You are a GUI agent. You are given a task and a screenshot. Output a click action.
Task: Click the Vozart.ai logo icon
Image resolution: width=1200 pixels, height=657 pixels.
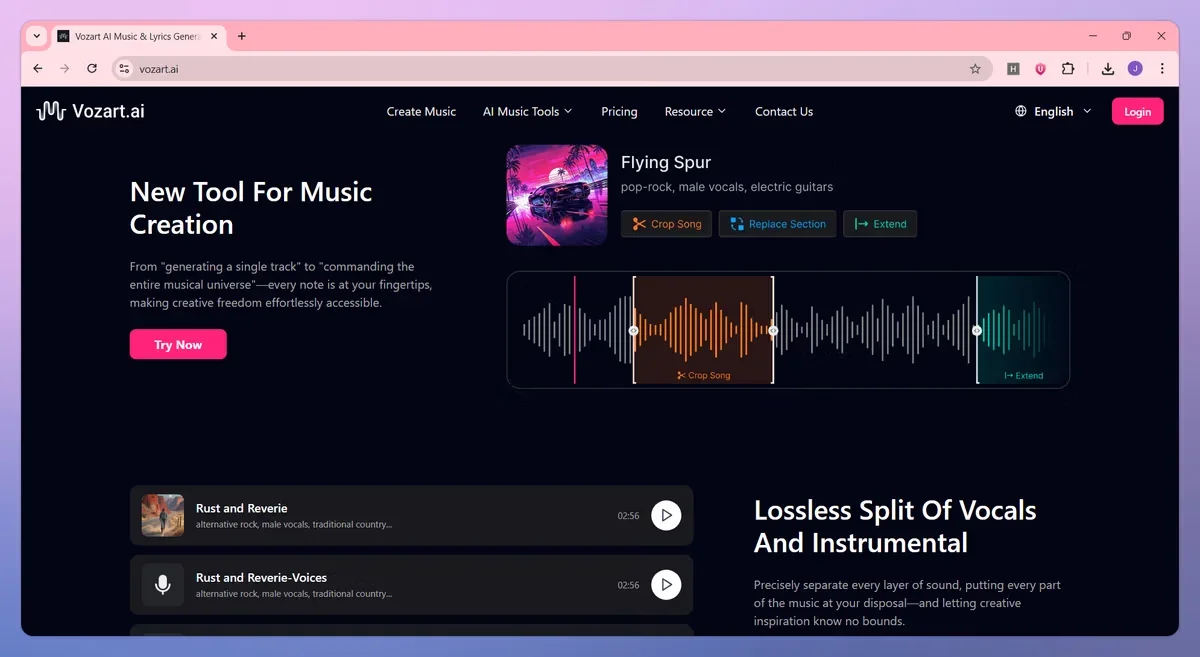point(51,111)
